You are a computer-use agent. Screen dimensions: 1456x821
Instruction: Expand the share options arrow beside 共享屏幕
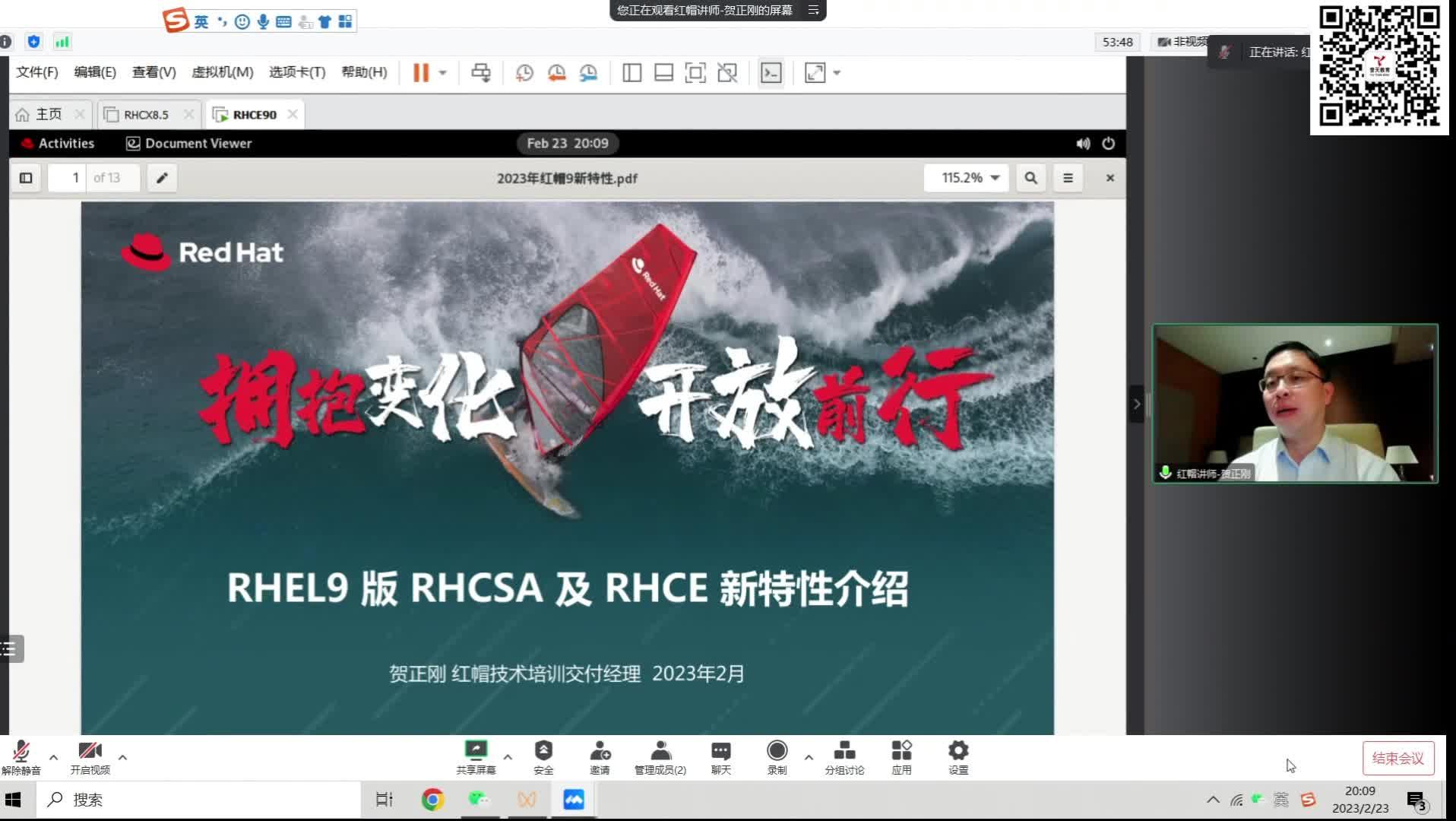point(508,757)
